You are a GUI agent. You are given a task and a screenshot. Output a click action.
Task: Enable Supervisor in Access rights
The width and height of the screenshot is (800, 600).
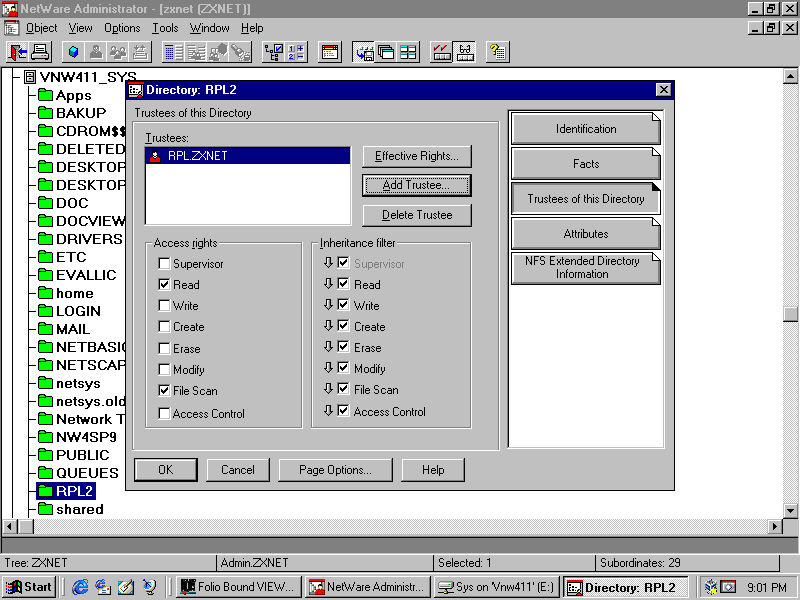tap(164, 264)
